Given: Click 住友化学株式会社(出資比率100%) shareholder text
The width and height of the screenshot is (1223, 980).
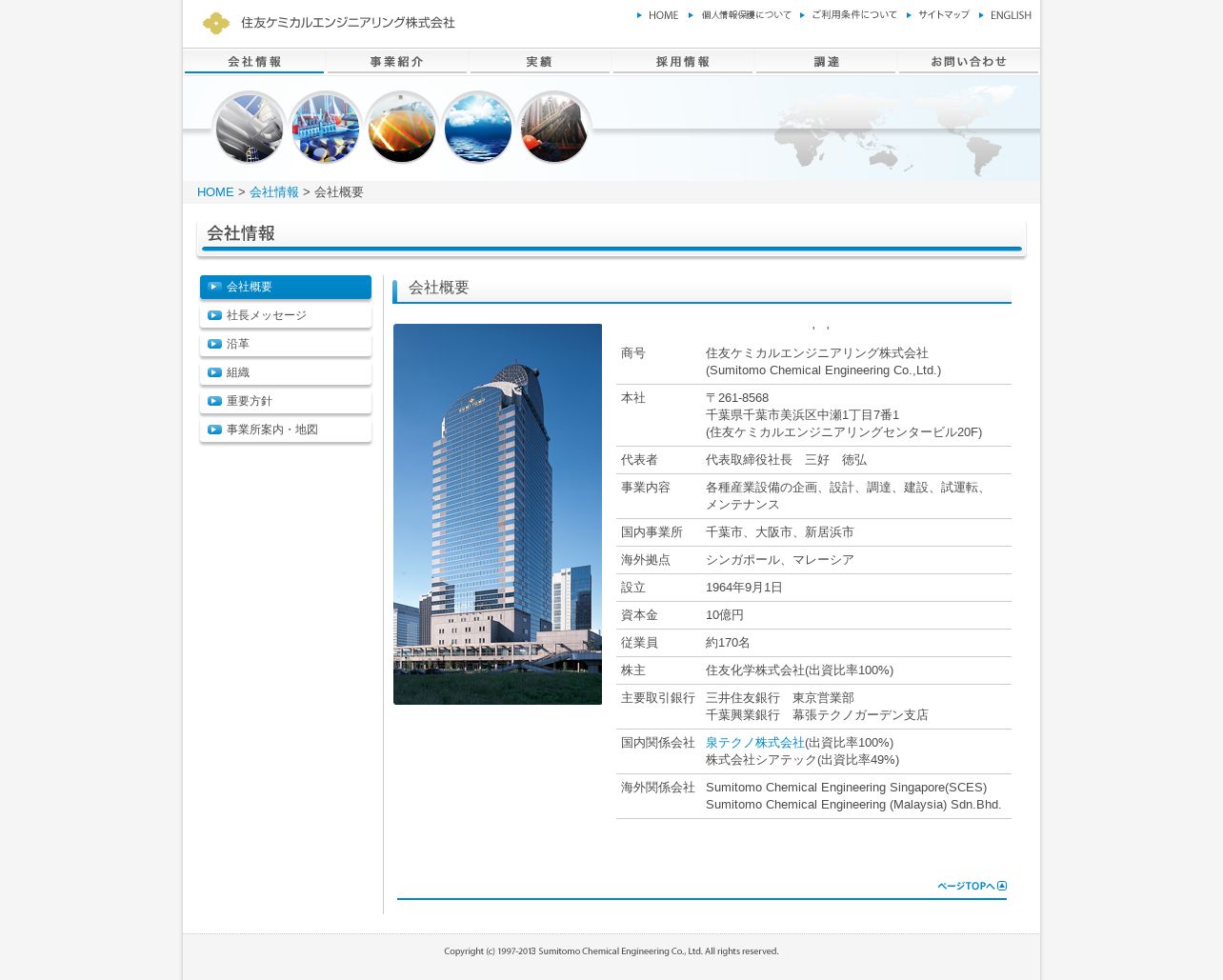Looking at the screenshot, I should point(799,670).
